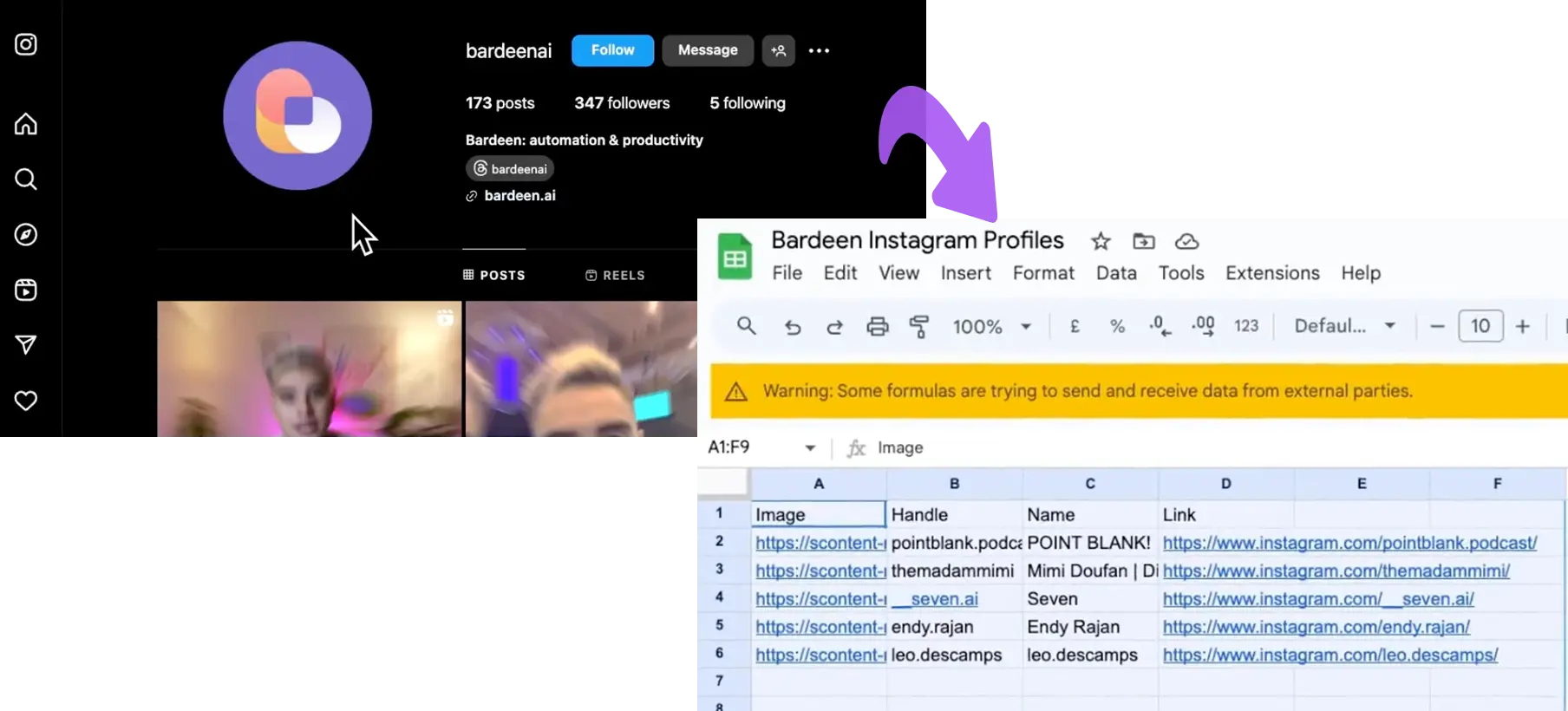
Task: Click the search menus magnifier icon
Action: click(746, 326)
